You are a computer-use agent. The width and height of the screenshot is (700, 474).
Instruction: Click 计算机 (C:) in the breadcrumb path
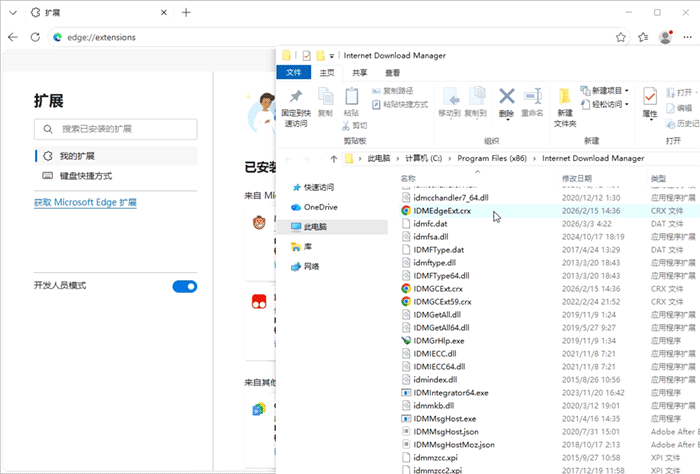coord(423,158)
